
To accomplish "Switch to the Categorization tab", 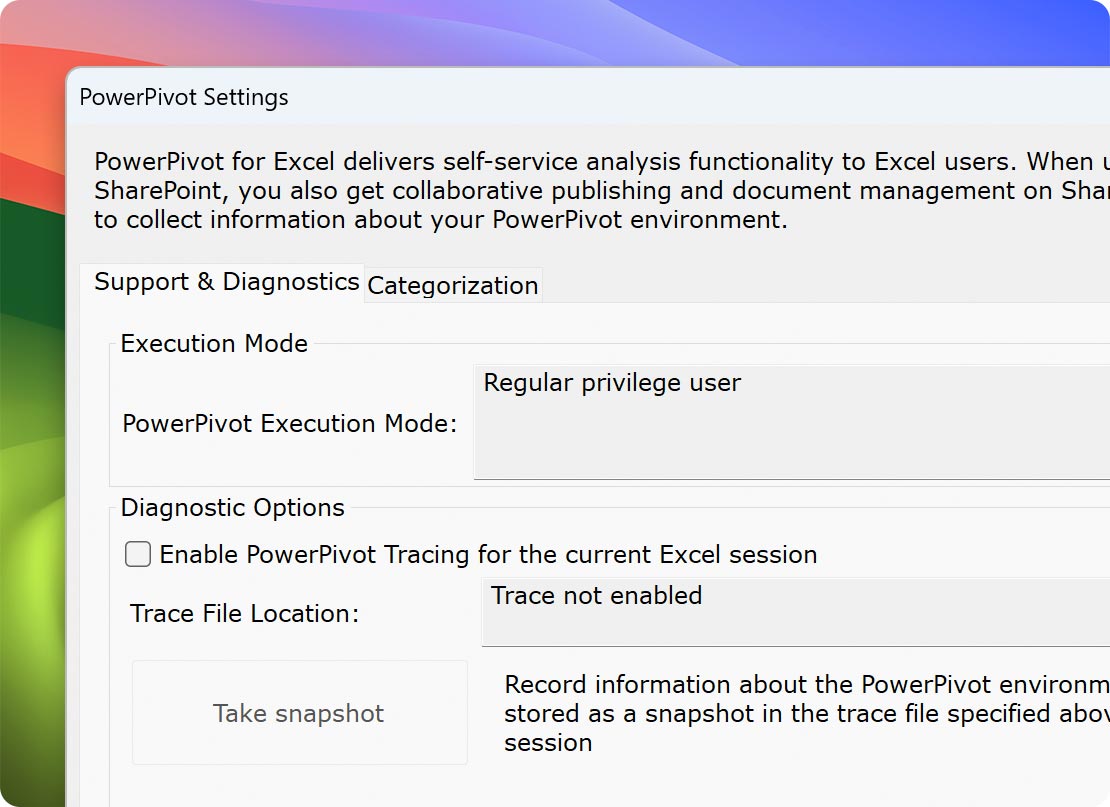I will pyautogui.click(x=451, y=285).
